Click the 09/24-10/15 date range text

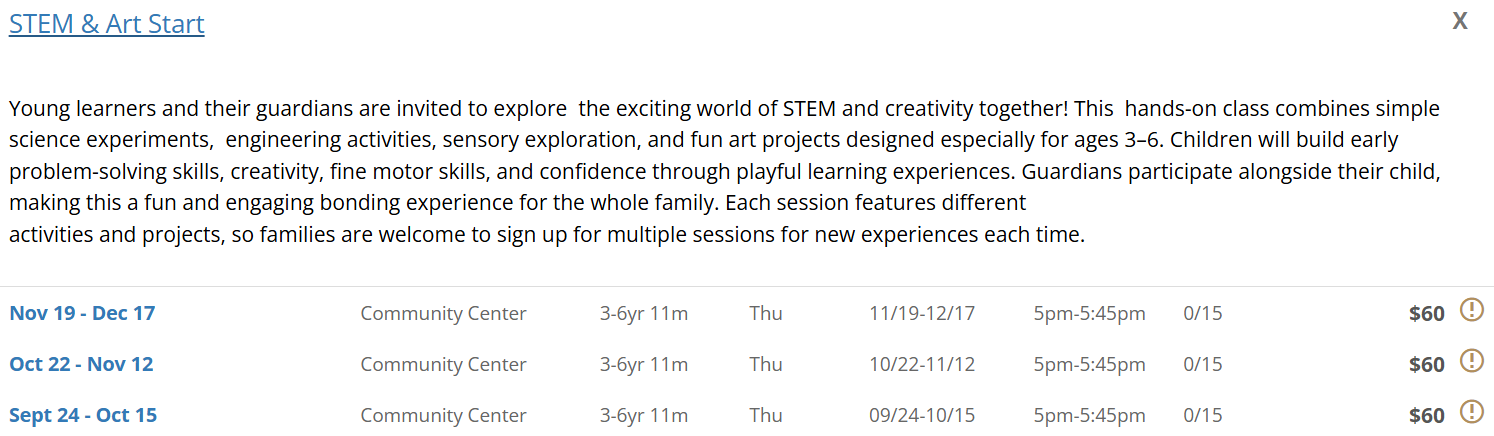point(922,415)
